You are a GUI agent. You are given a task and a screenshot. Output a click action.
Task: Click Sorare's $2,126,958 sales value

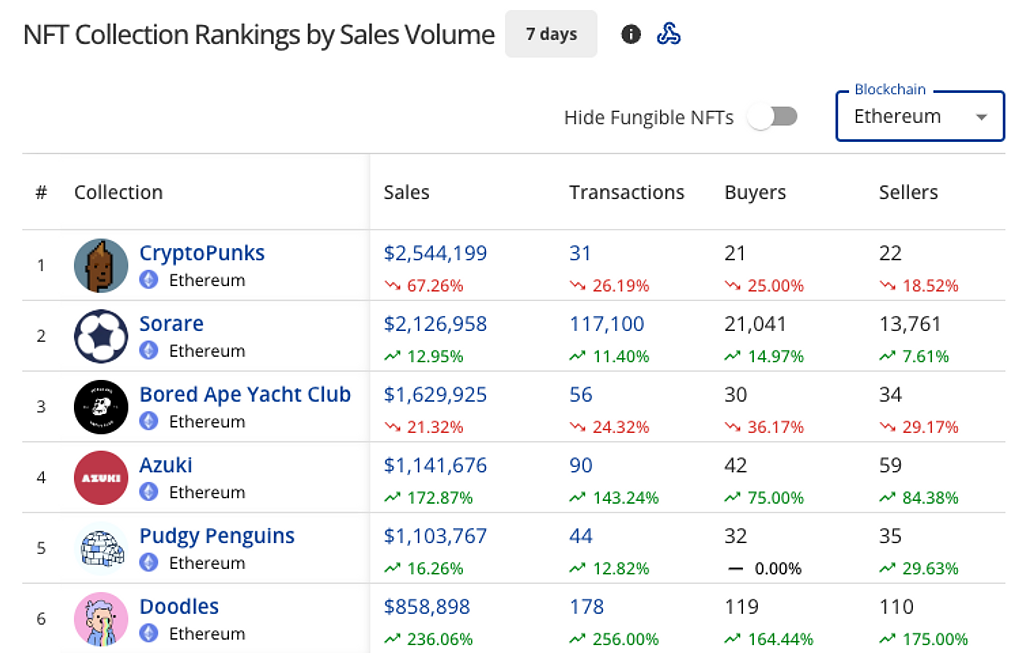pyautogui.click(x=435, y=324)
